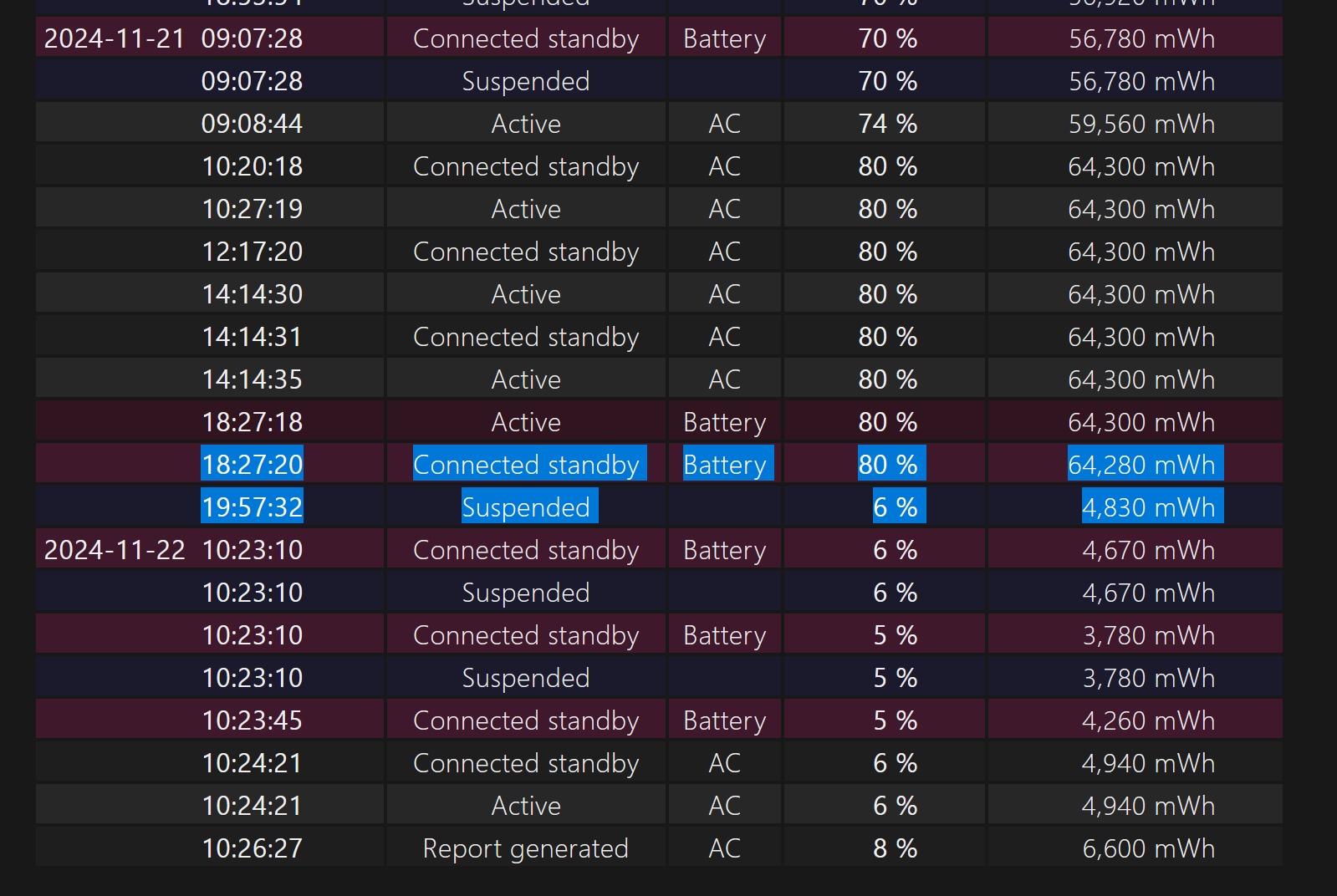The width and height of the screenshot is (1337, 896).
Task: Click the 2024-11-21 date cell
Action: 115,38
